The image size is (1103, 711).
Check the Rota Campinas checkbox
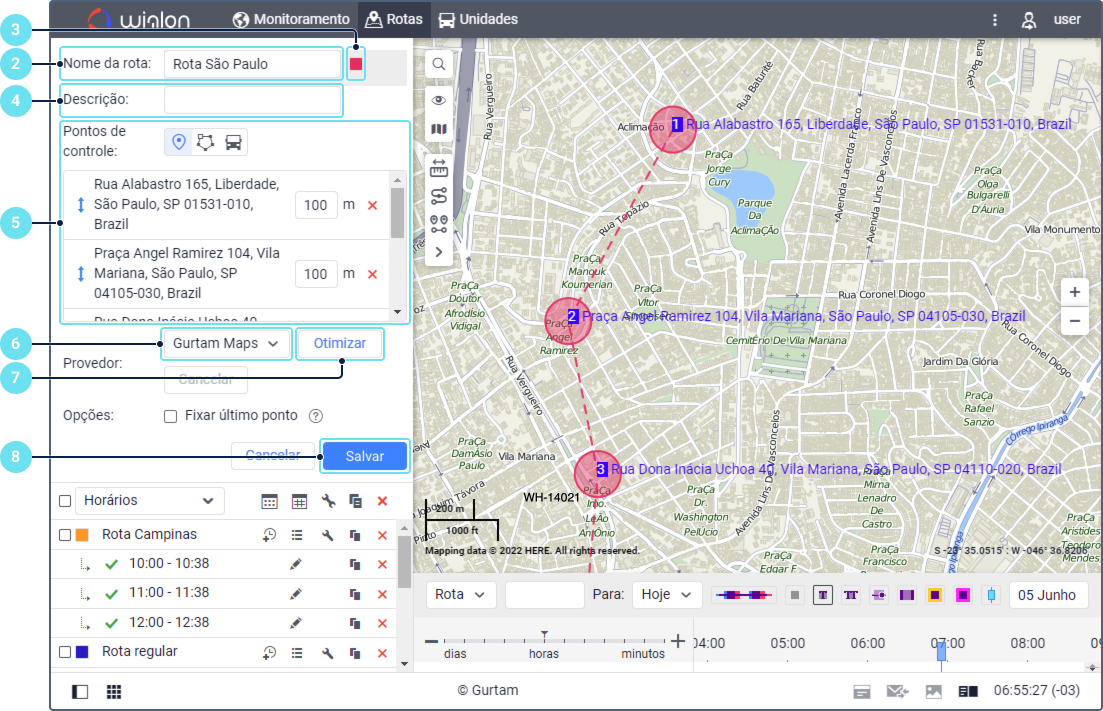tap(65, 535)
